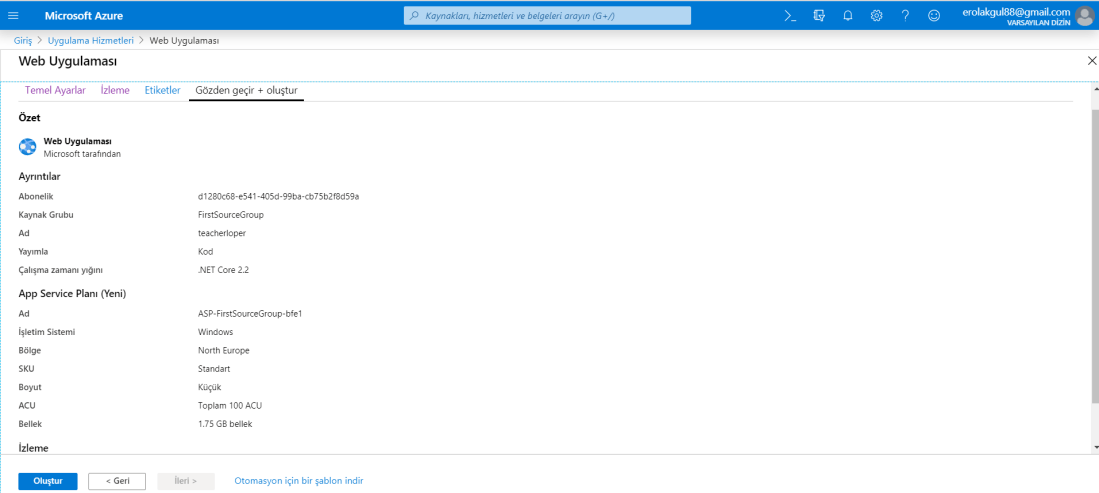Select Gözden geçir + oluştur tab
1099x493 pixels.
(246, 90)
